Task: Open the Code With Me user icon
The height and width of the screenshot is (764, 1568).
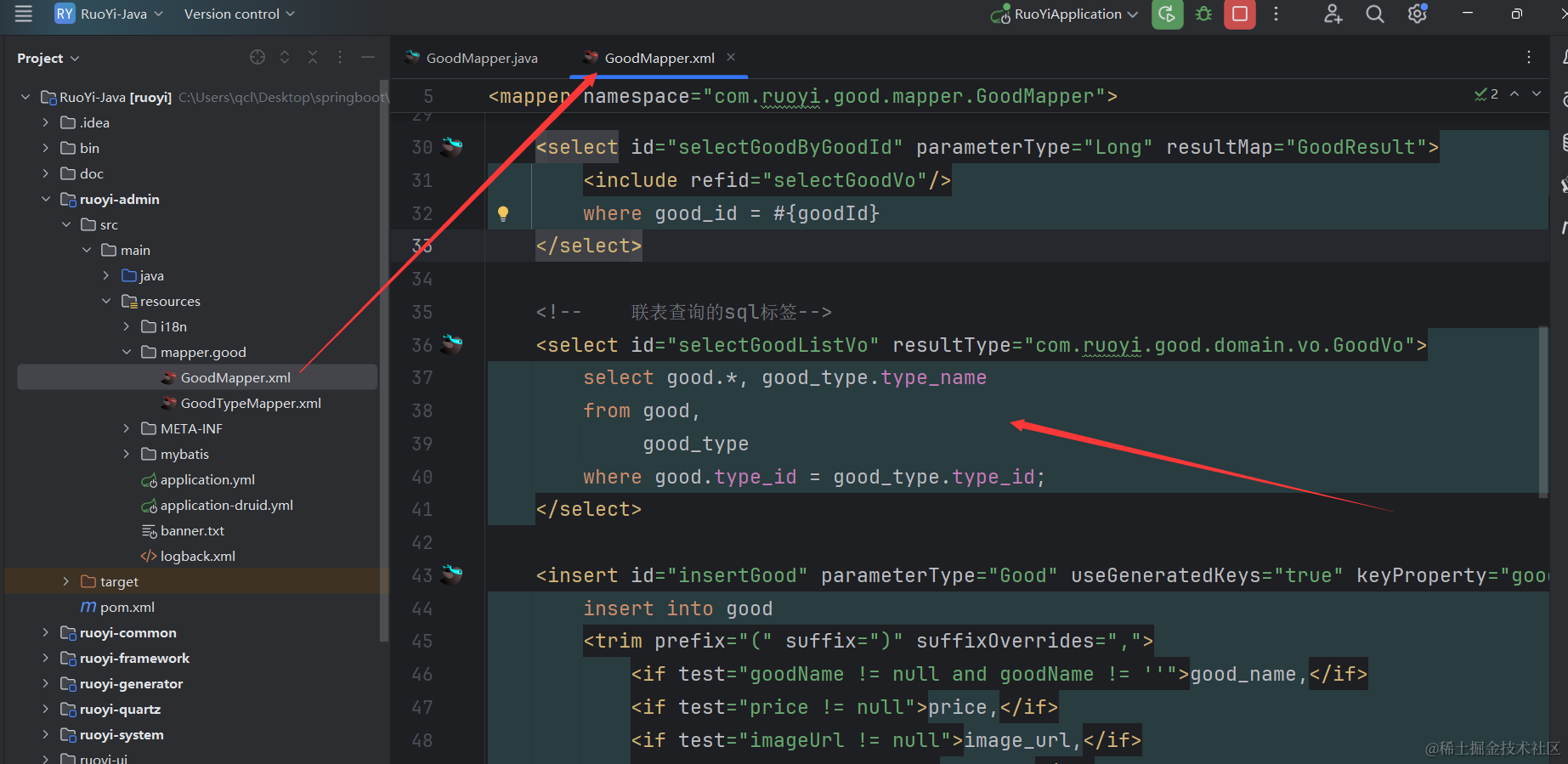Action: [x=1333, y=14]
